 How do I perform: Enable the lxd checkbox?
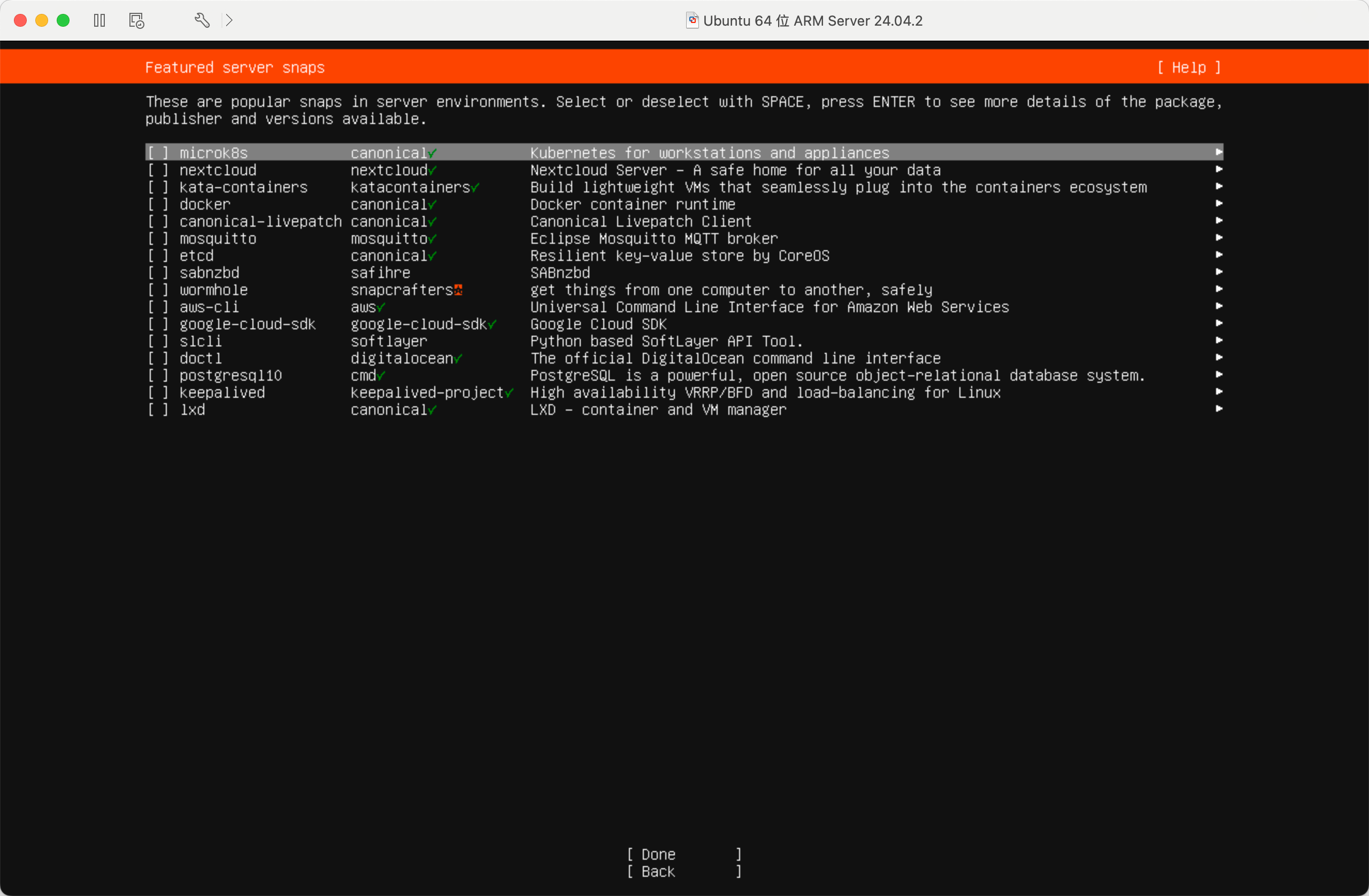tap(158, 410)
